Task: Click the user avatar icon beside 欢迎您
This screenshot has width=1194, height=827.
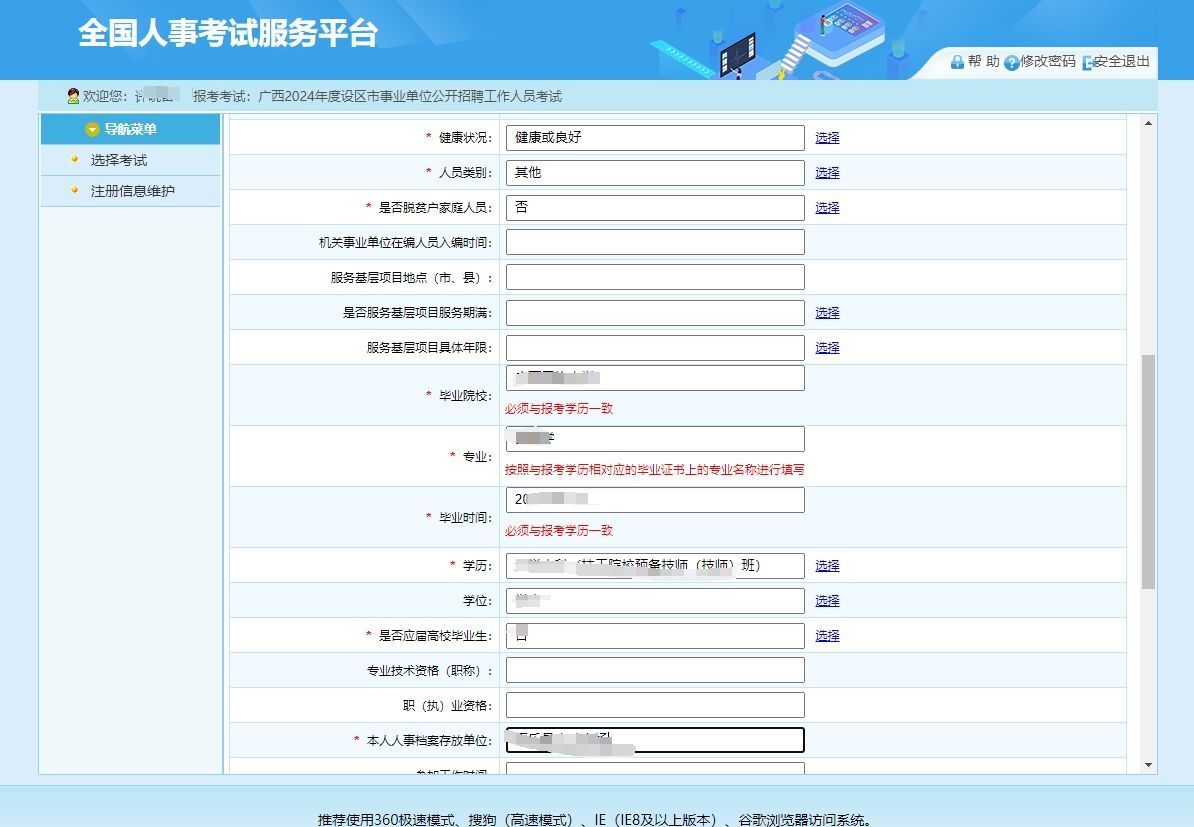Action: coord(73,96)
